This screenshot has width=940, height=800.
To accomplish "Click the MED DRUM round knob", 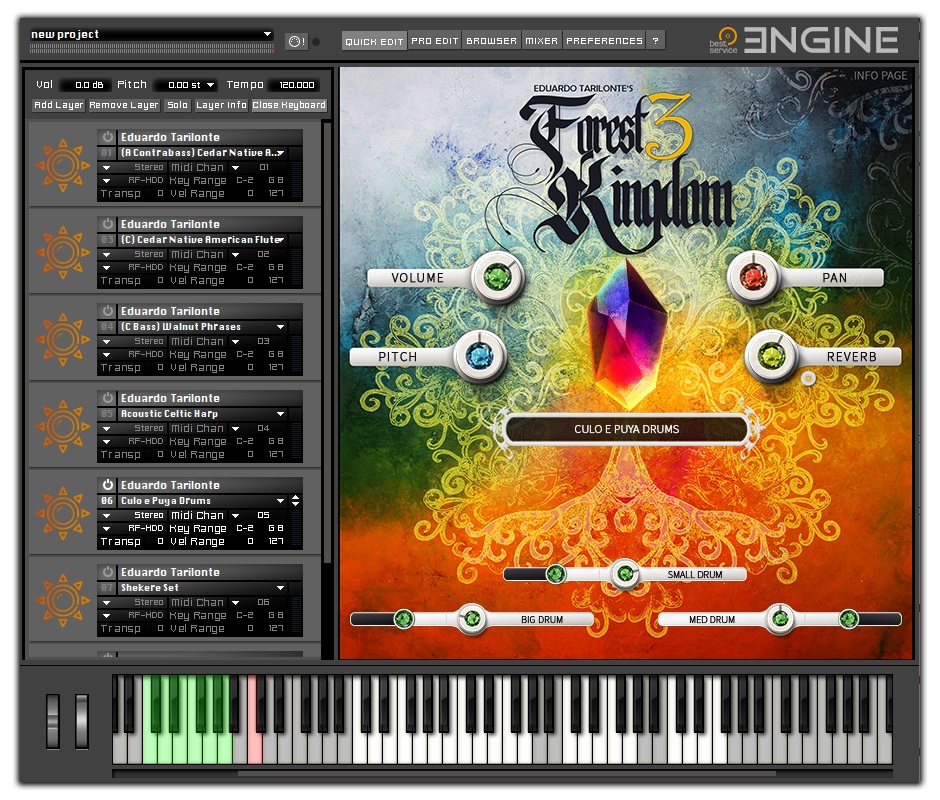I will pos(780,618).
